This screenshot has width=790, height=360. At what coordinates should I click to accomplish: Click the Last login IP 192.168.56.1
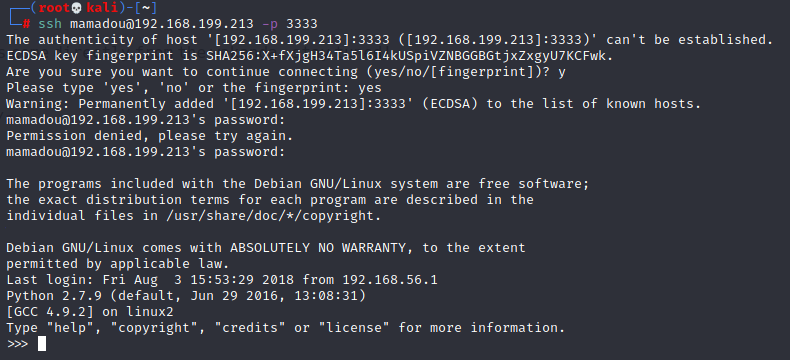(x=390, y=280)
